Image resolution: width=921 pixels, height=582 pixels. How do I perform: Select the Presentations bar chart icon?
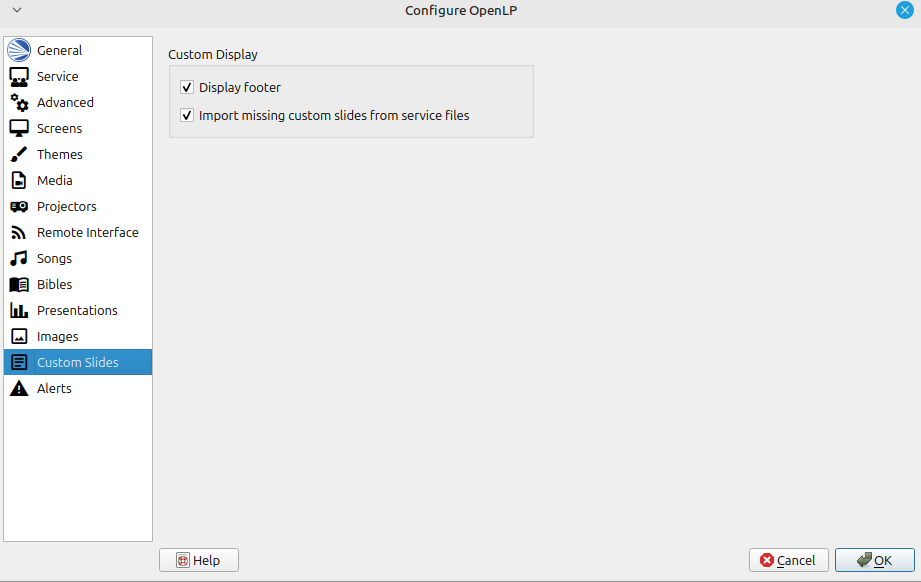[19, 311]
